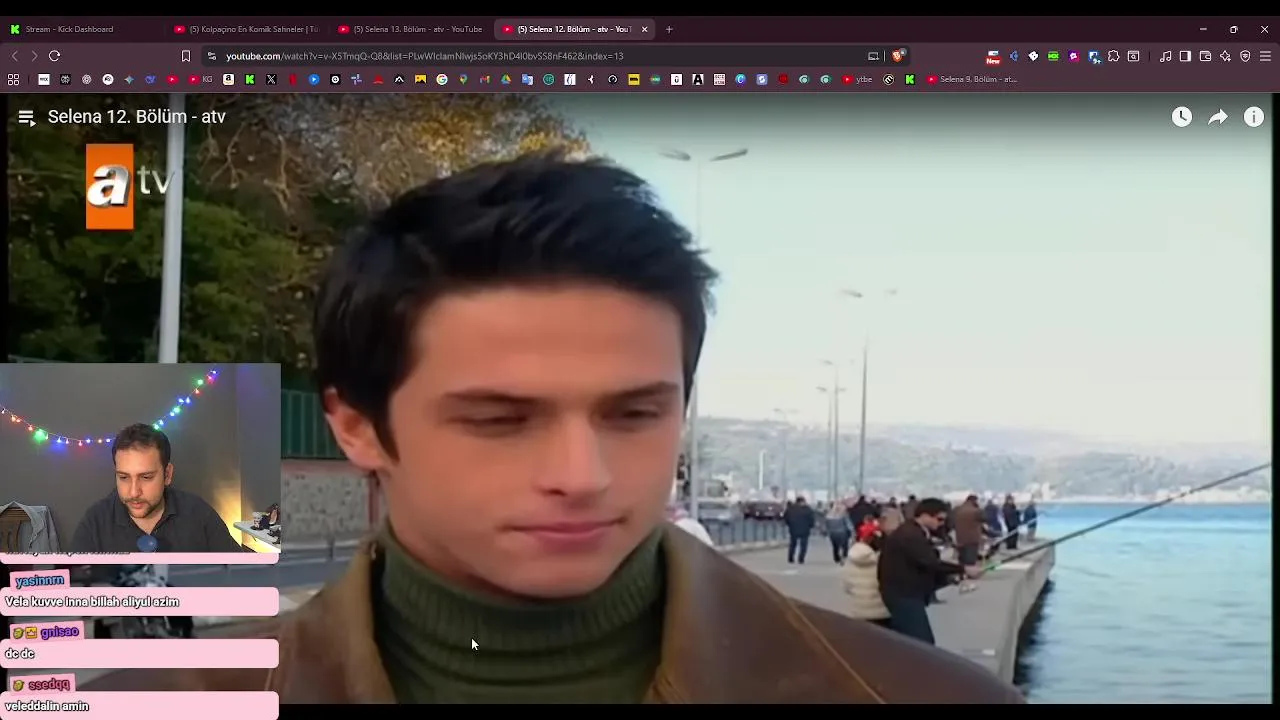Open site settings icon beside the URL
Screen dimensions: 1280x720
[x=211, y=56]
